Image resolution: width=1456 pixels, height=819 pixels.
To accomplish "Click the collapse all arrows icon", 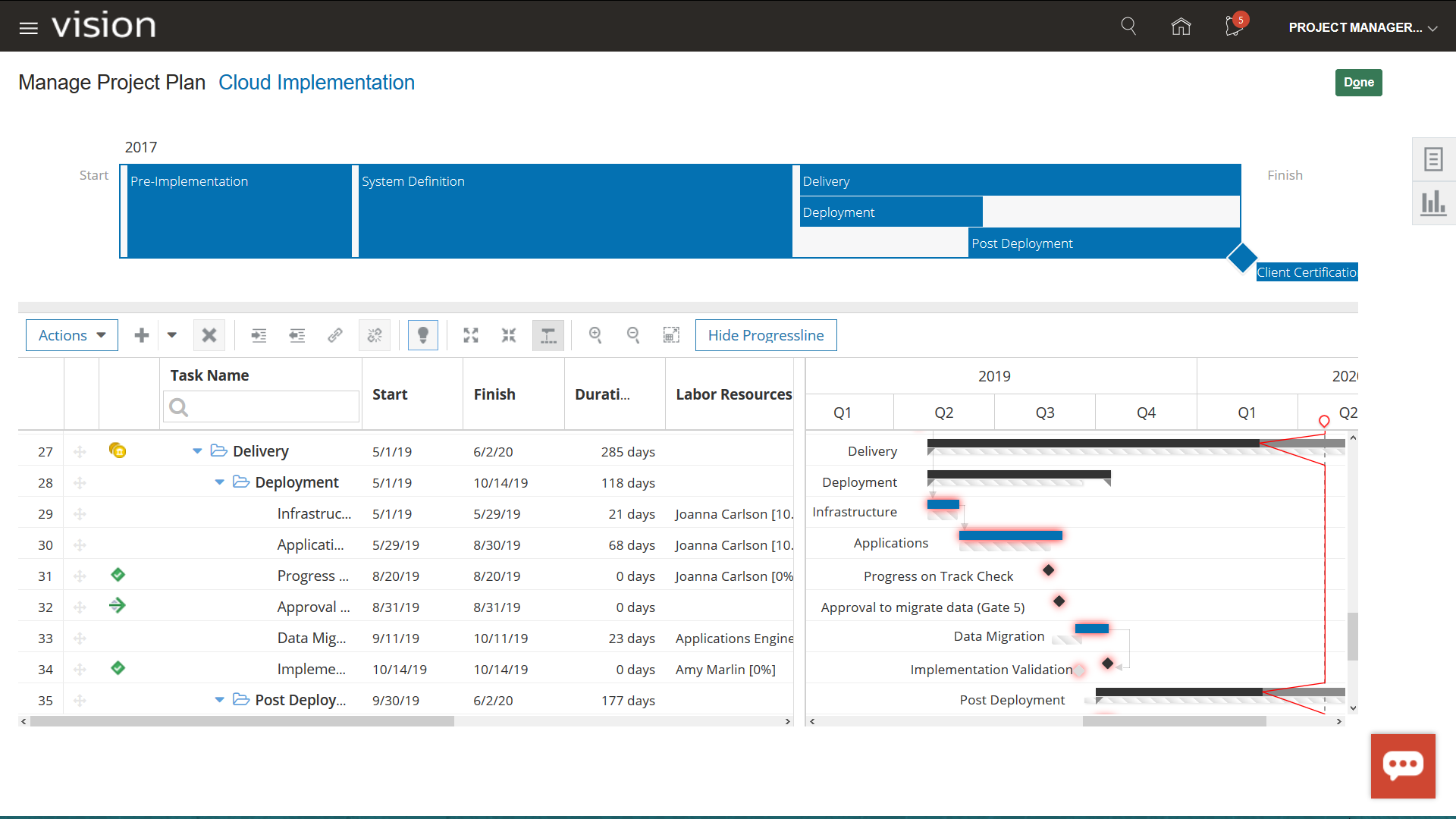I will tap(509, 335).
